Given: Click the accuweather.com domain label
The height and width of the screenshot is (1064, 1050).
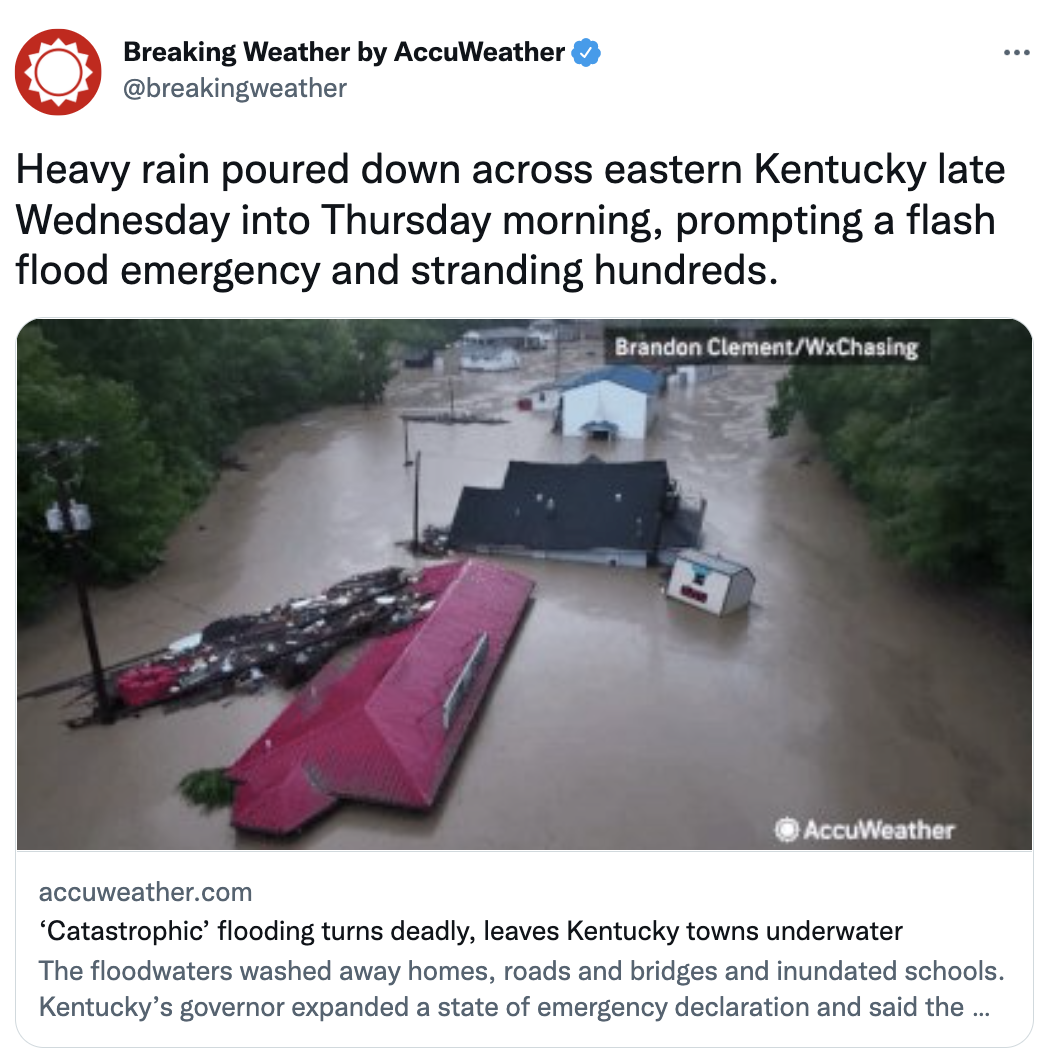Looking at the screenshot, I should [145, 892].
